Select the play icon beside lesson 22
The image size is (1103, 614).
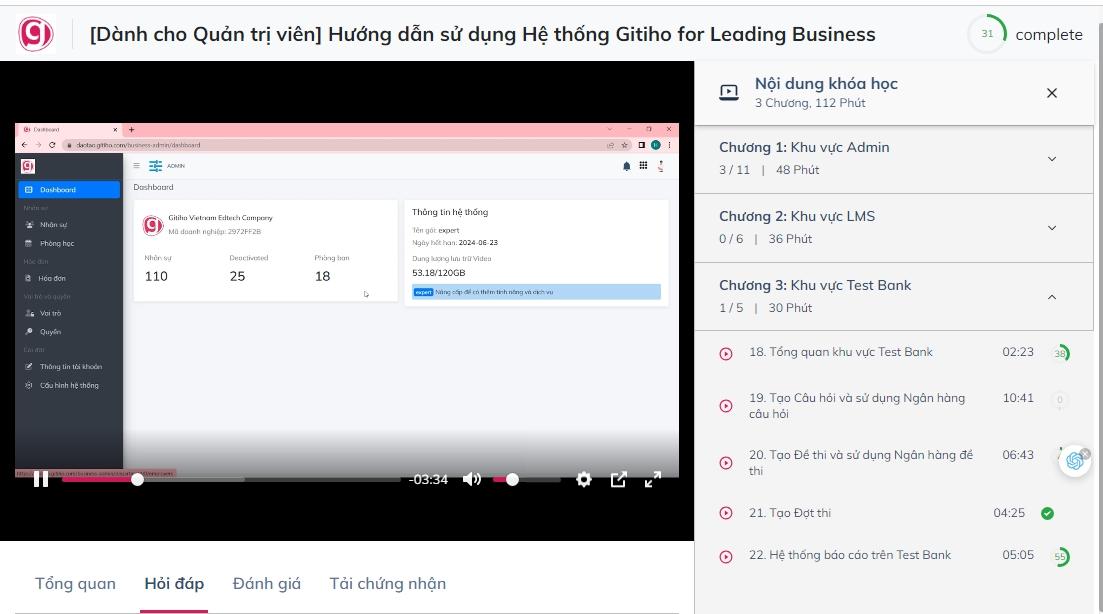[x=725, y=555]
